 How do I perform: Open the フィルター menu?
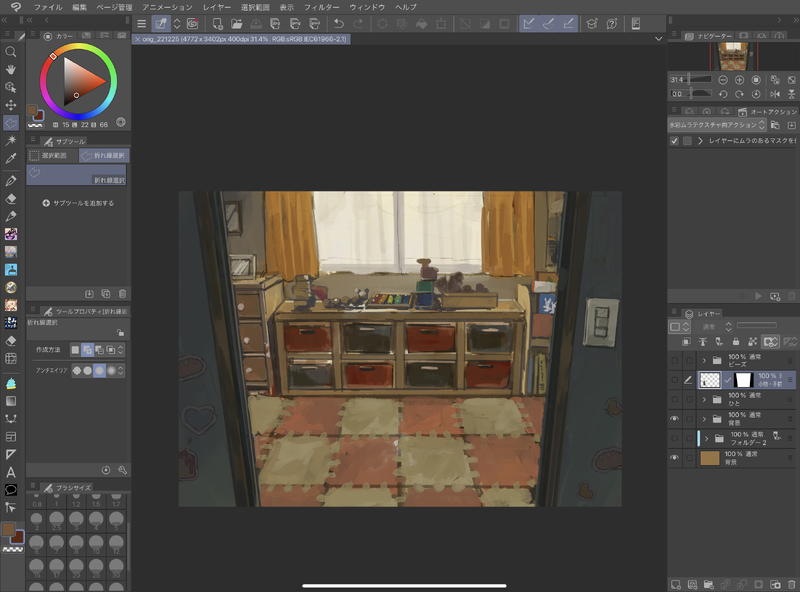tap(321, 7)
